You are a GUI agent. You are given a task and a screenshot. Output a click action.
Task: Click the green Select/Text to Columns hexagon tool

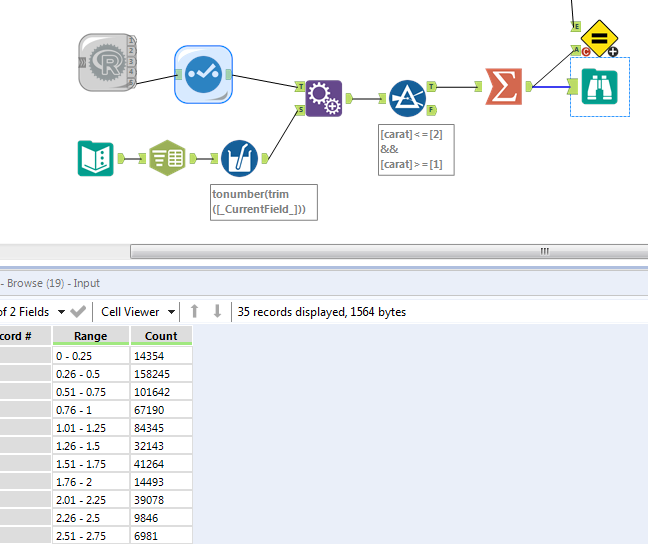pyautogui.click(x=167, y=158)
